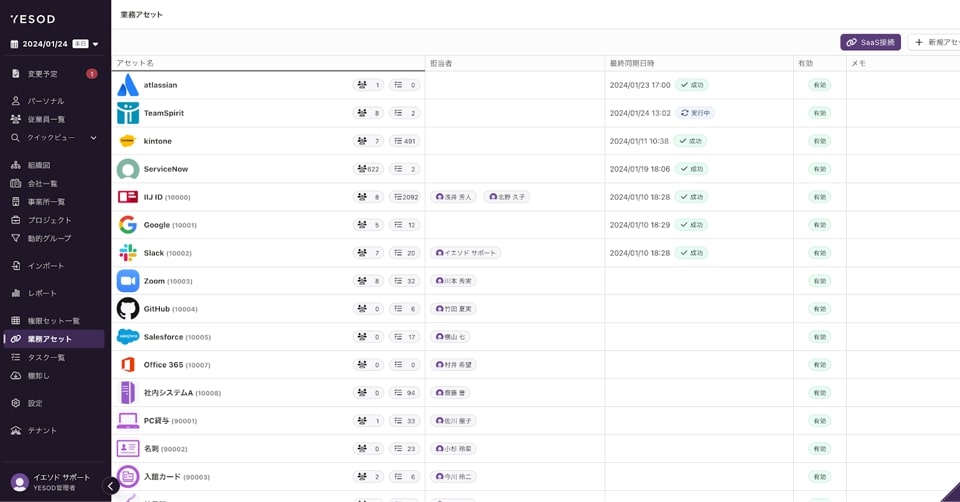Click the 浅井 芳人 assignee chip

pyautogui.click(x=453, y=197)
